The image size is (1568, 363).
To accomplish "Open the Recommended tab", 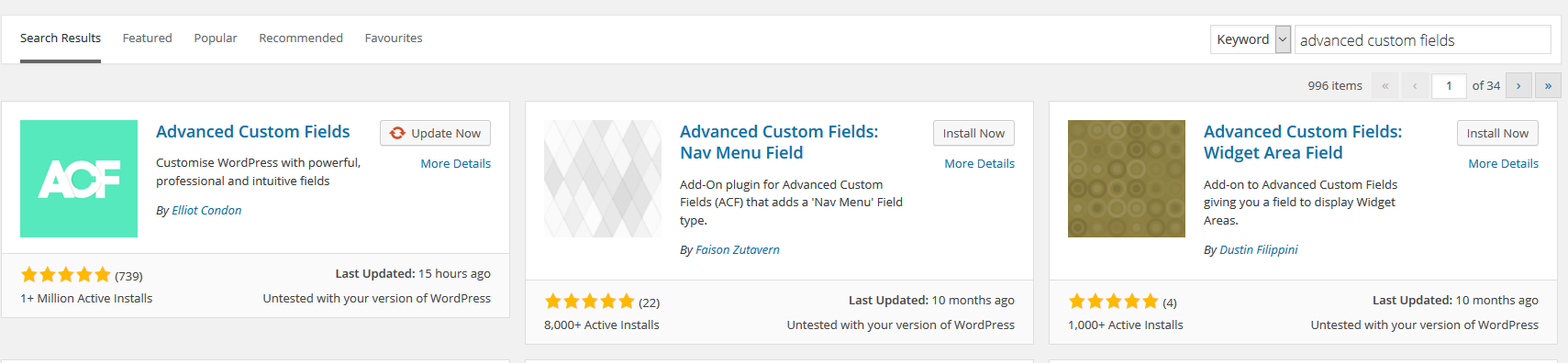I will tap(301, 38).
